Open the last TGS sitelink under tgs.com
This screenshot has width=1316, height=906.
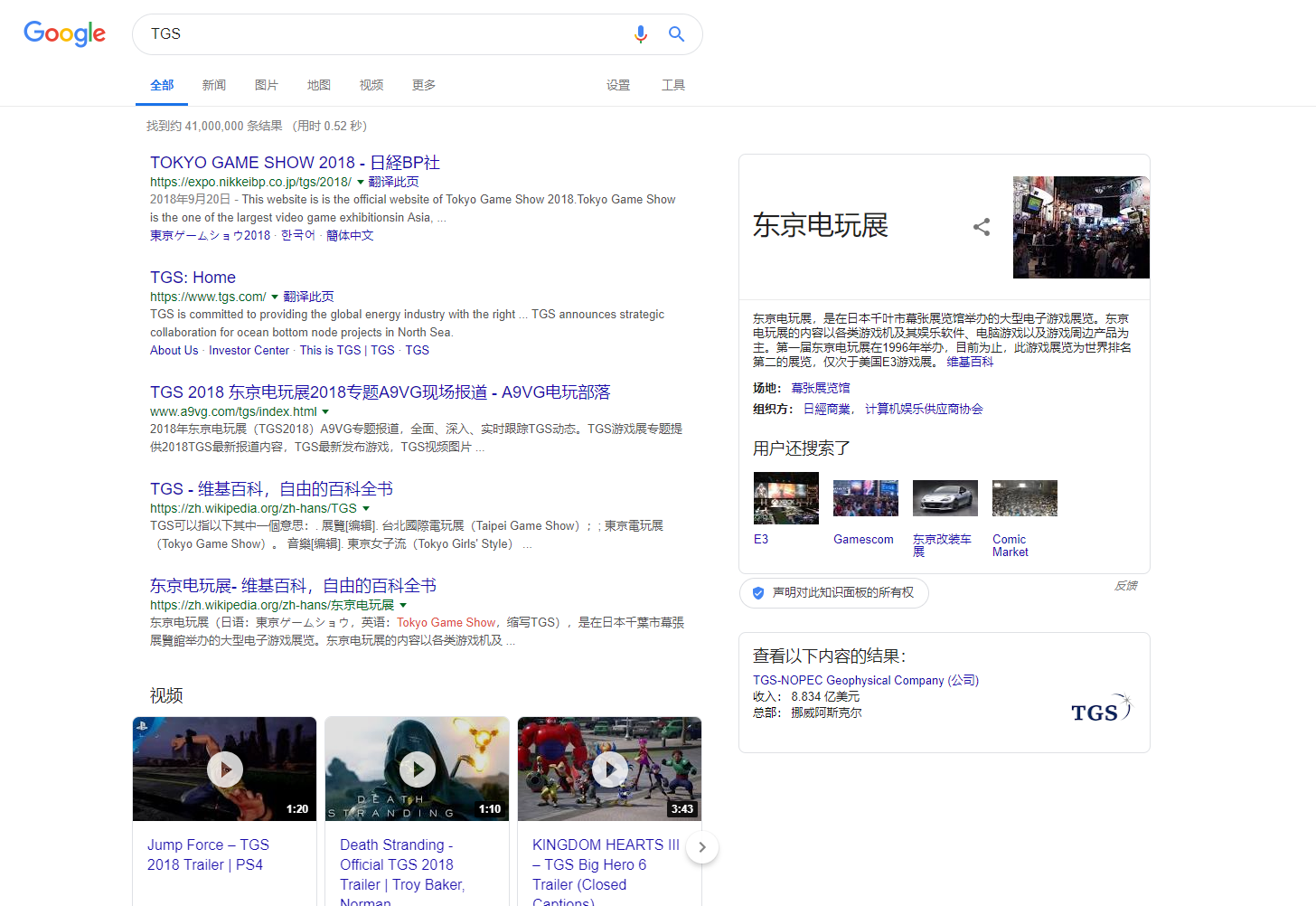click(417, 351)
